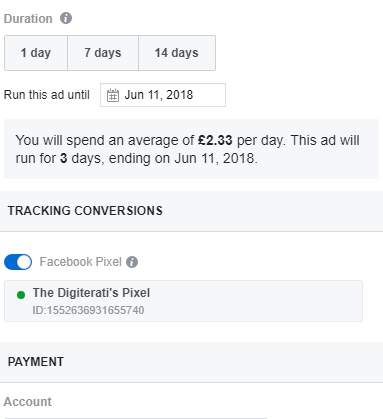
Task: Click the Facebook Pixel label text
Action: point(81,262)
